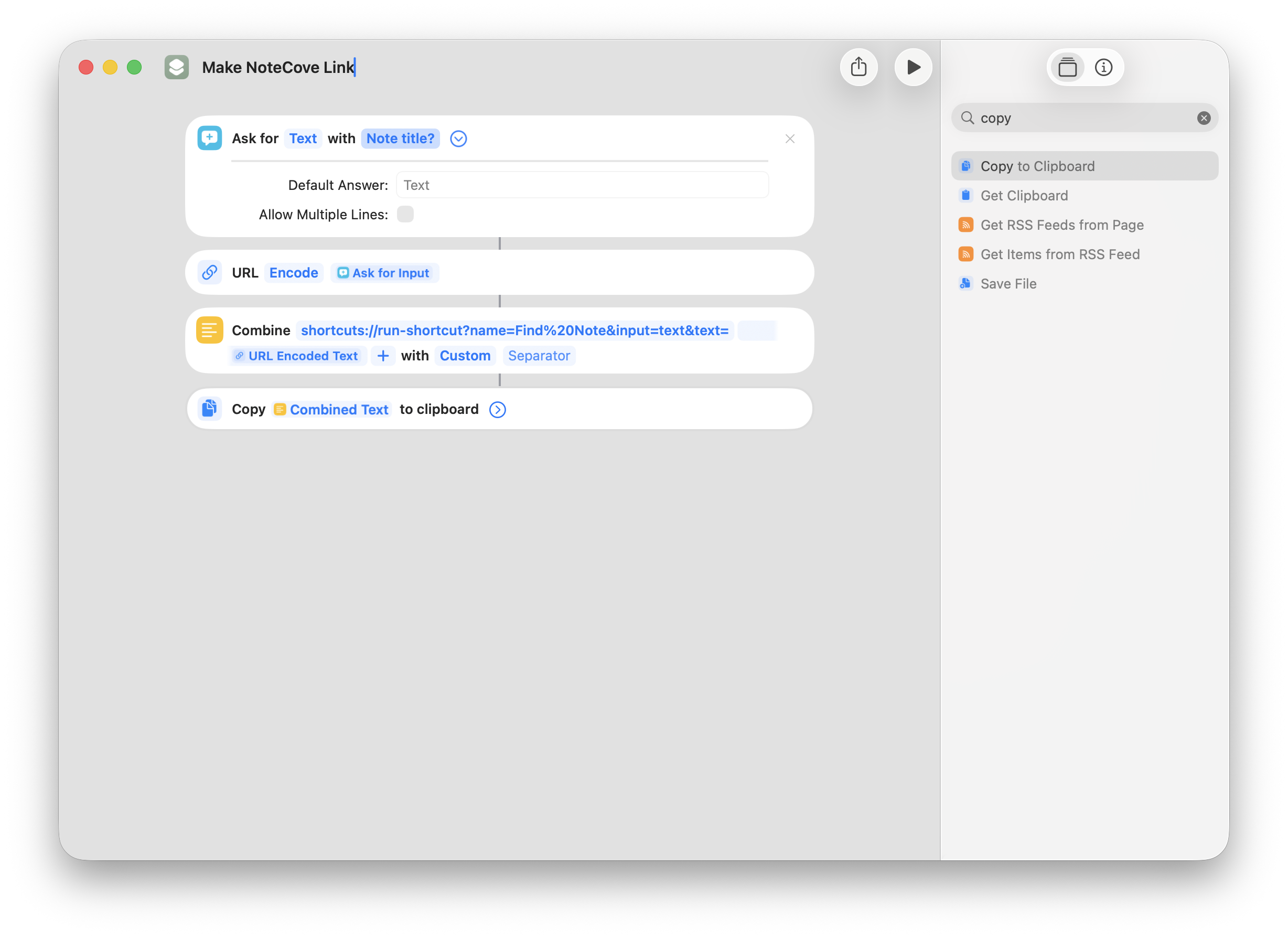Select the Ask for Input variable token
The height and width of the screenshot is (938, 1288).
point(384,273)
